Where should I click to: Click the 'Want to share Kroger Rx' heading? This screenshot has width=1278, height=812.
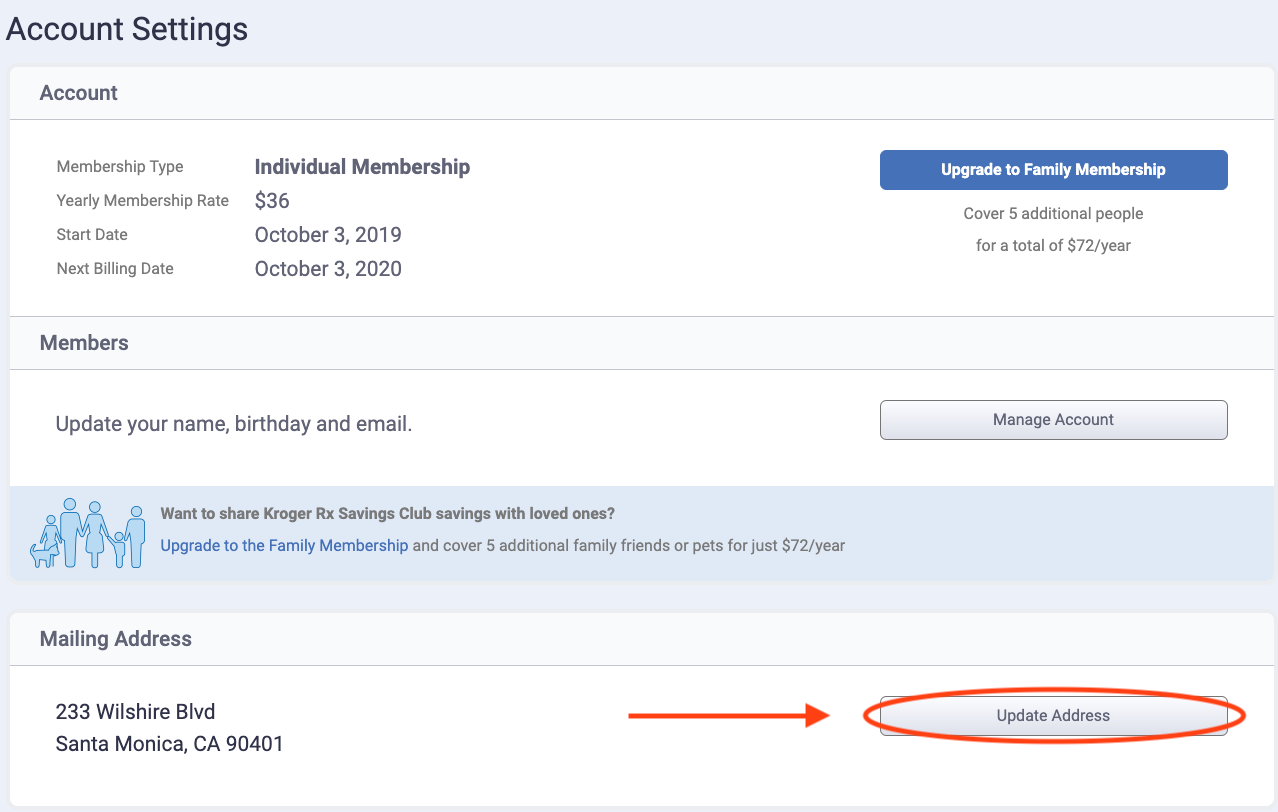387,514
